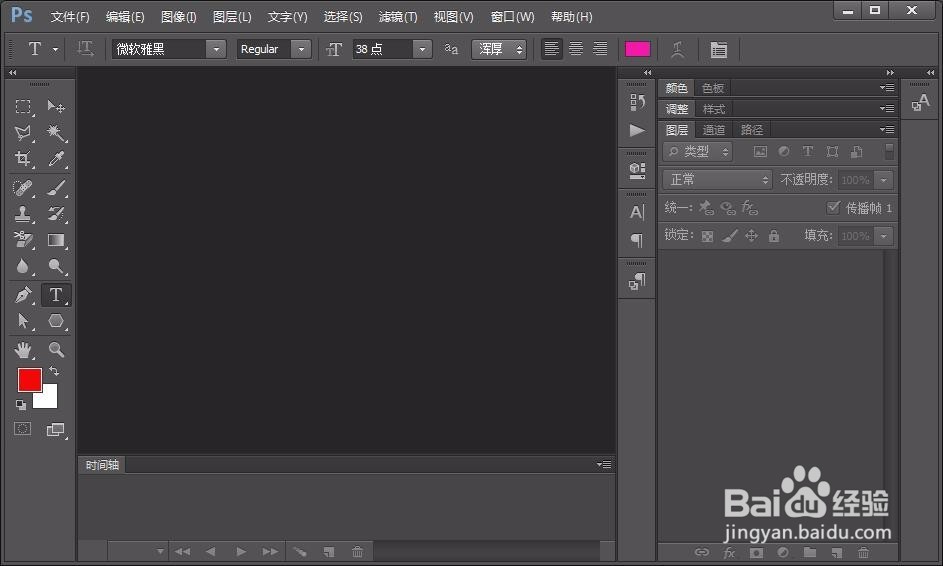Go to next frame in timeline
The height and width of the screenshot is (566, 943).
pyautogui.click(x=270, y=552)
